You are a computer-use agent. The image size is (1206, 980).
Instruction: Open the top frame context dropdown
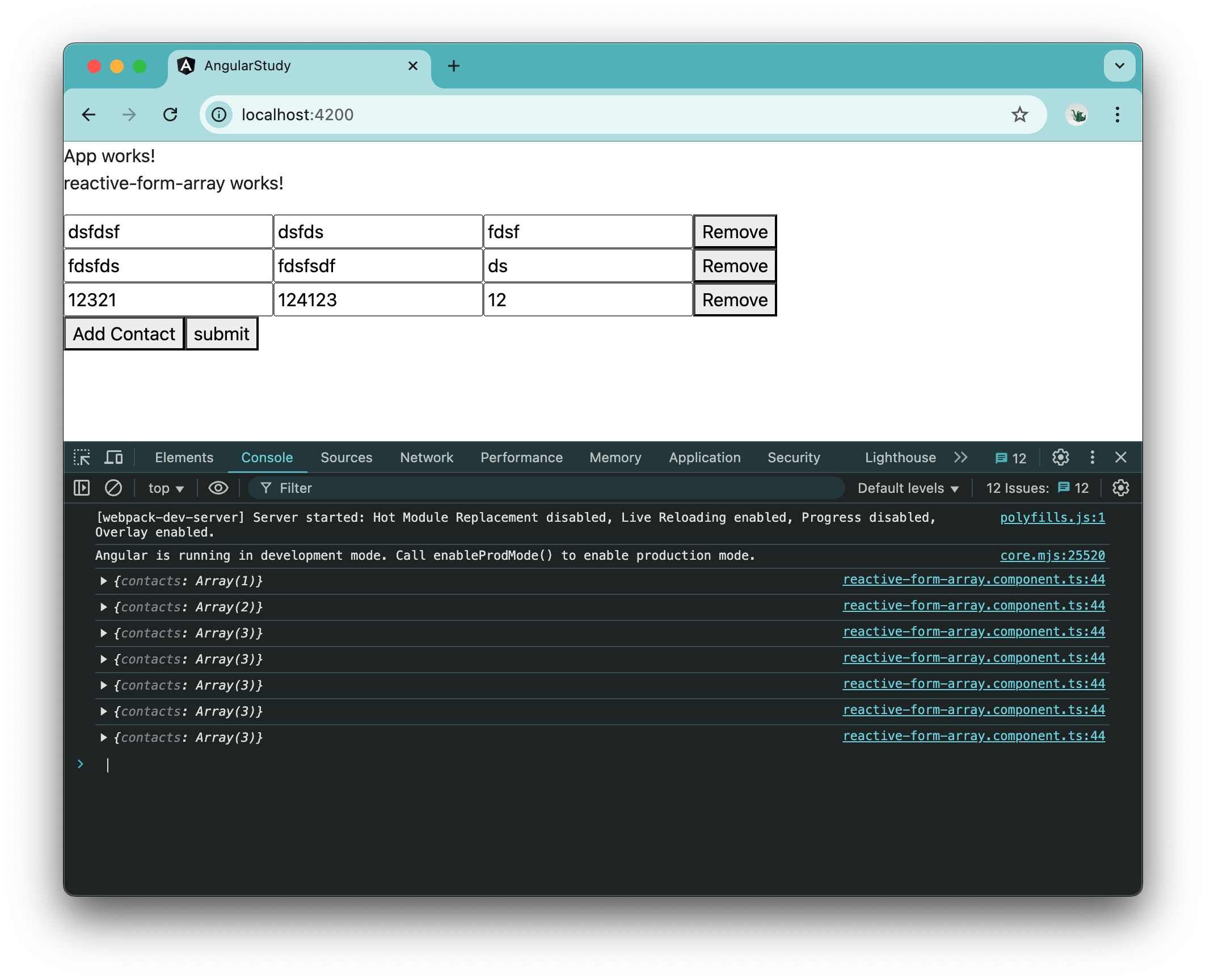[x=164, y=488]
